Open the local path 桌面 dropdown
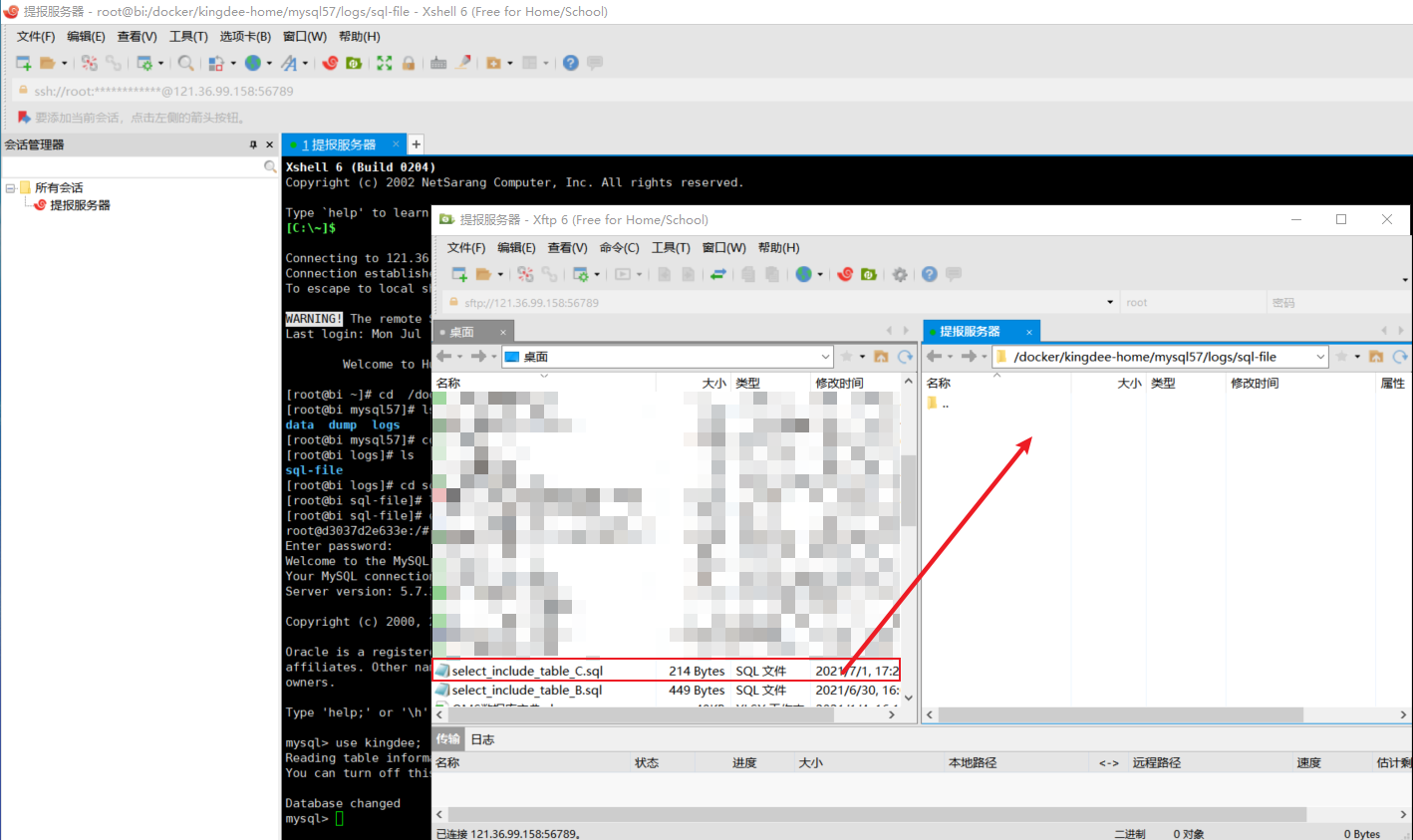Viewport: 1413px width, 840px height. pyautogui.click(x=826, y=357)
